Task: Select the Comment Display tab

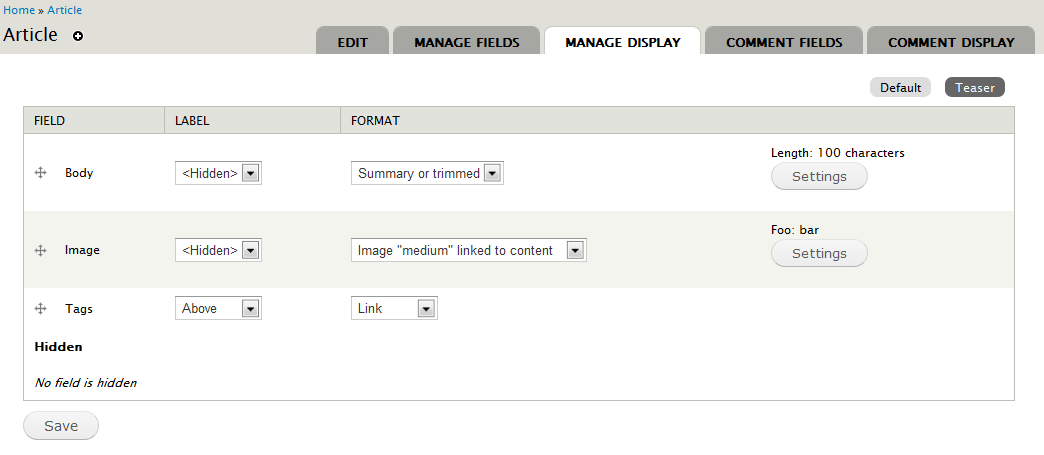Action: pyautogui.click(x=950, y=42)
